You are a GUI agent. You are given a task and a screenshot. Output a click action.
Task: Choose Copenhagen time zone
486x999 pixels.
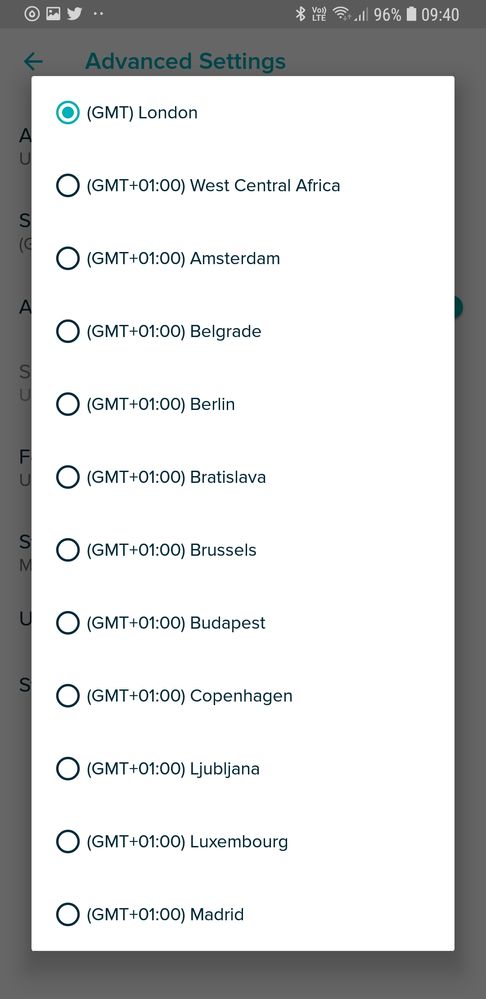[x=68, y=696]
